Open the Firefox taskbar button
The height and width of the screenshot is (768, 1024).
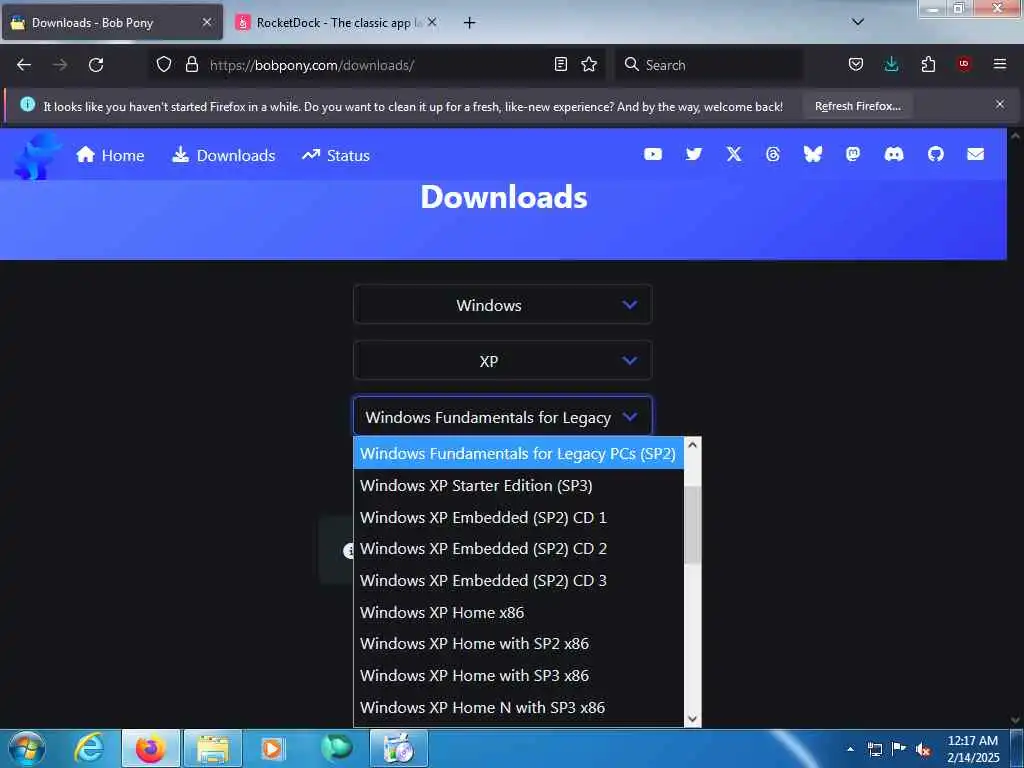click(x=151, y=748)
